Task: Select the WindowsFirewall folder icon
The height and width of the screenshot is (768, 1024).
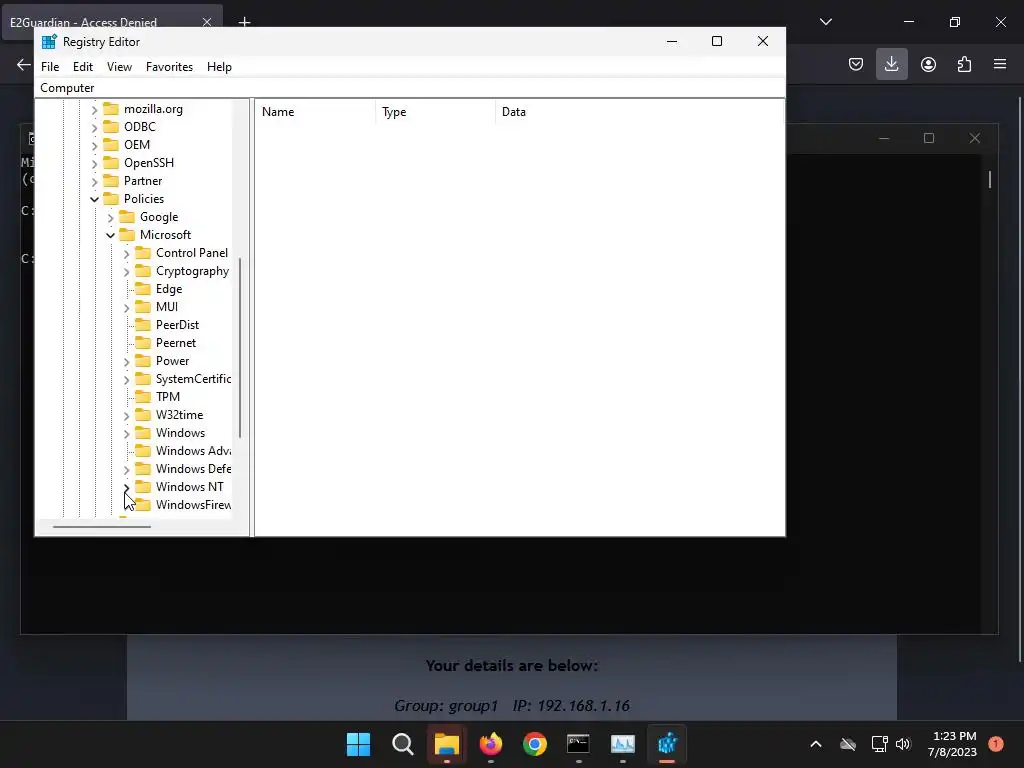Action: [142, 505]
